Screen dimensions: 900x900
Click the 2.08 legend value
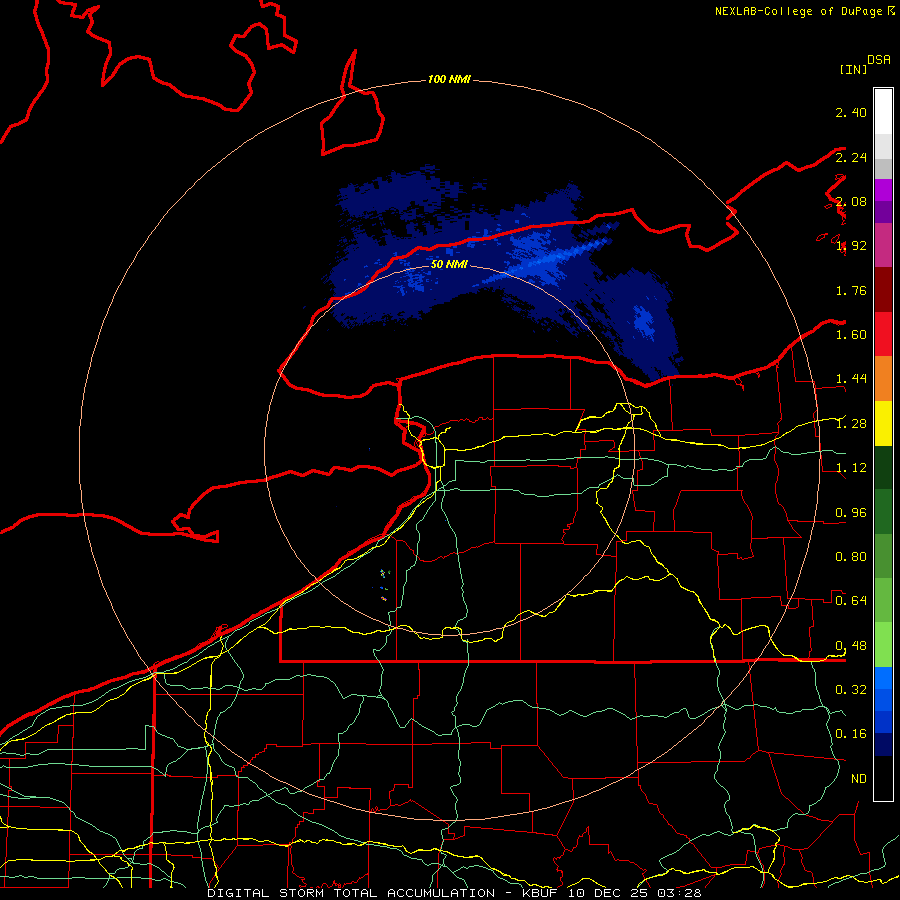click(851, 201)
